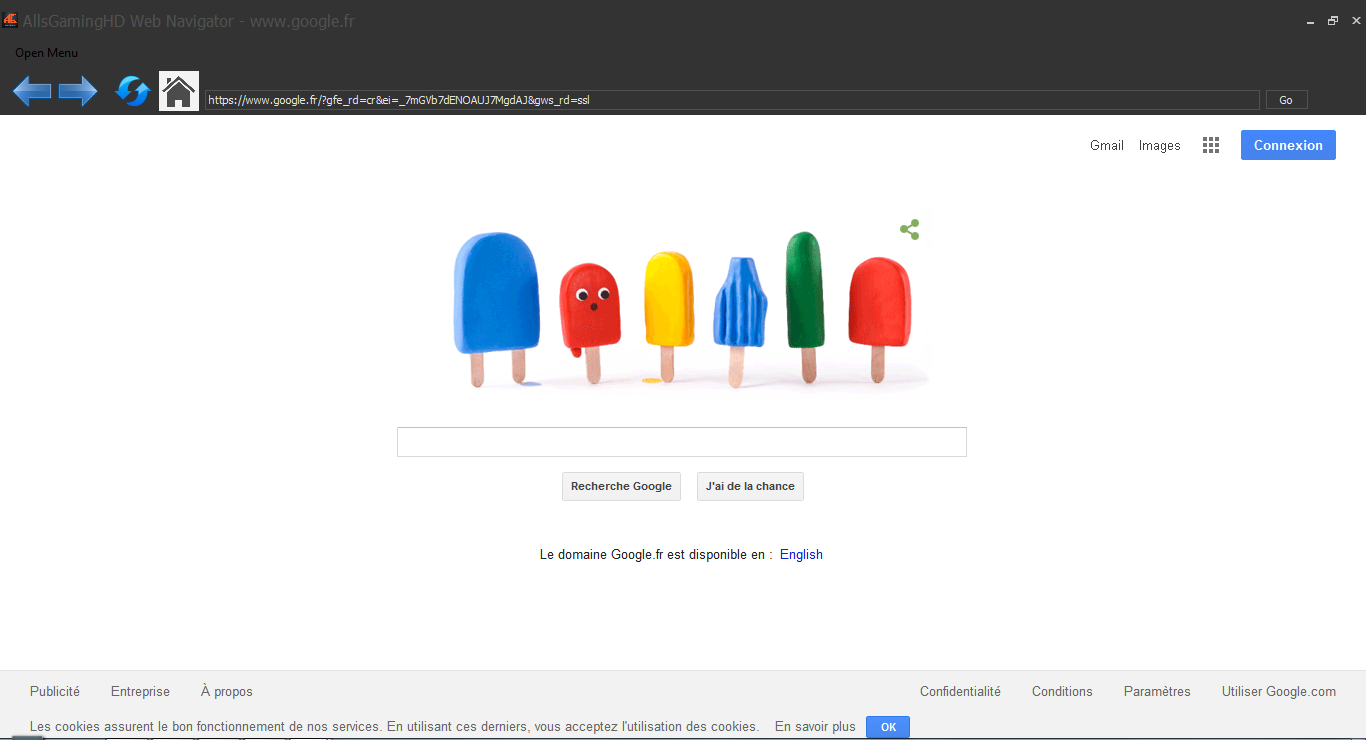Open the Images link

pyautogui.click(x=1160, y=145)
